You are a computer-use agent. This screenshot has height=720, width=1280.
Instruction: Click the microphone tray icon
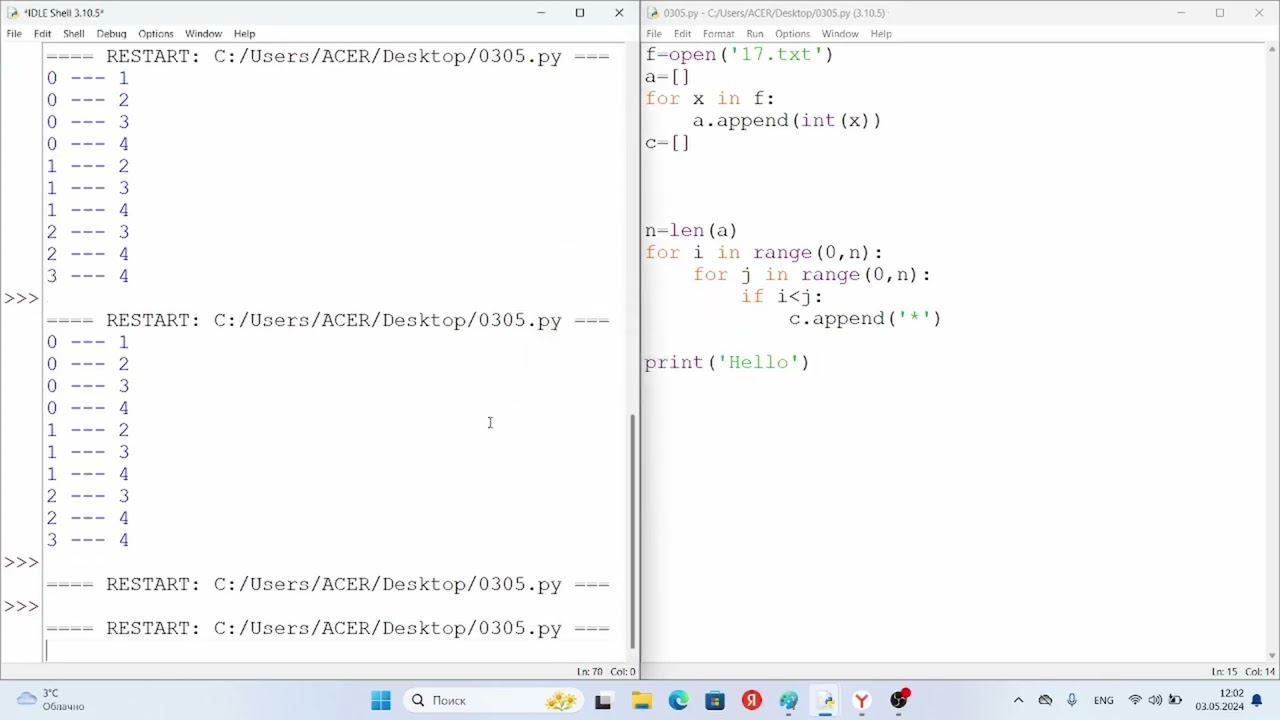point(1072,701)
